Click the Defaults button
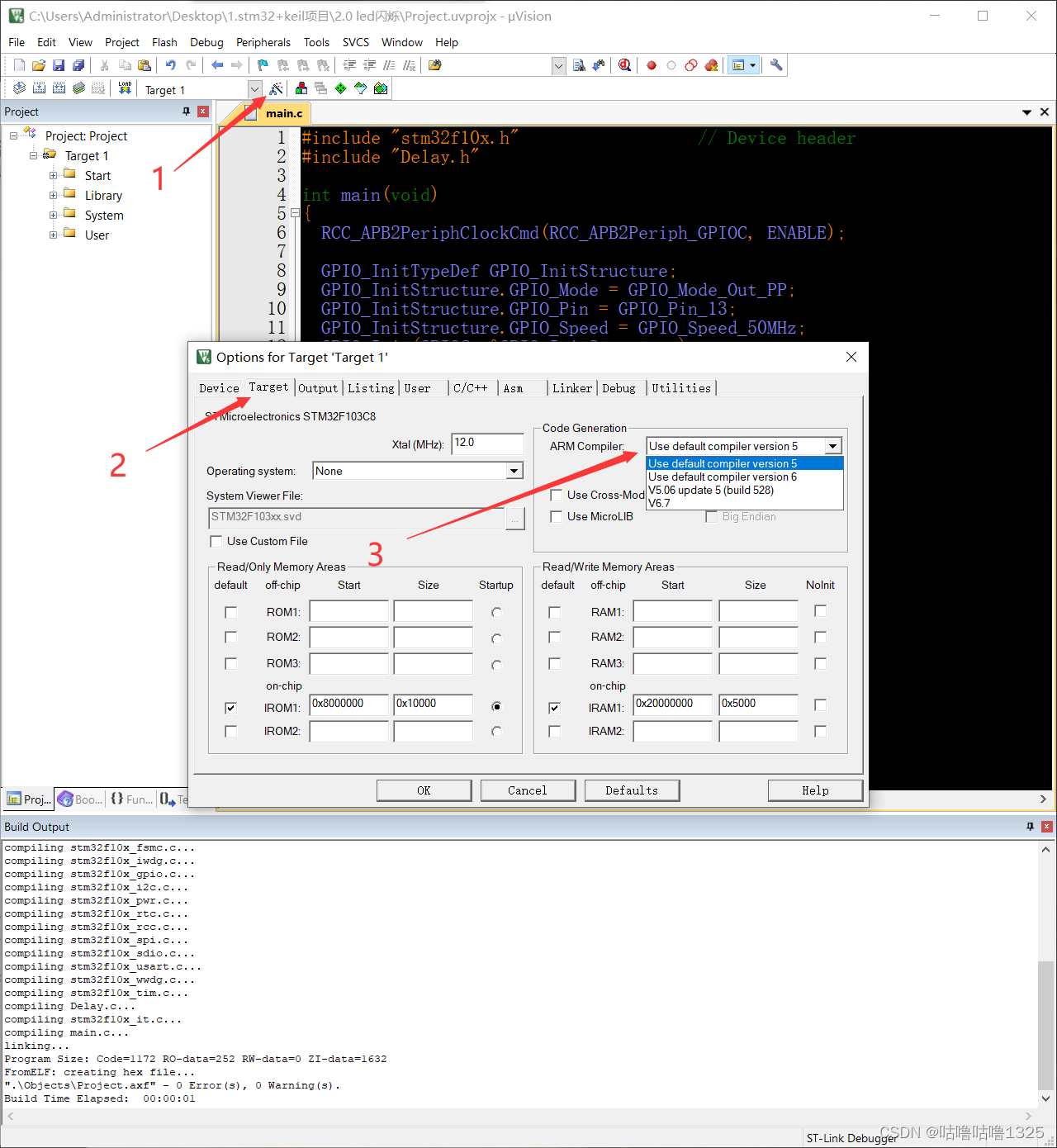This screenshot has height=1148, width=1057. click(632, 790)
